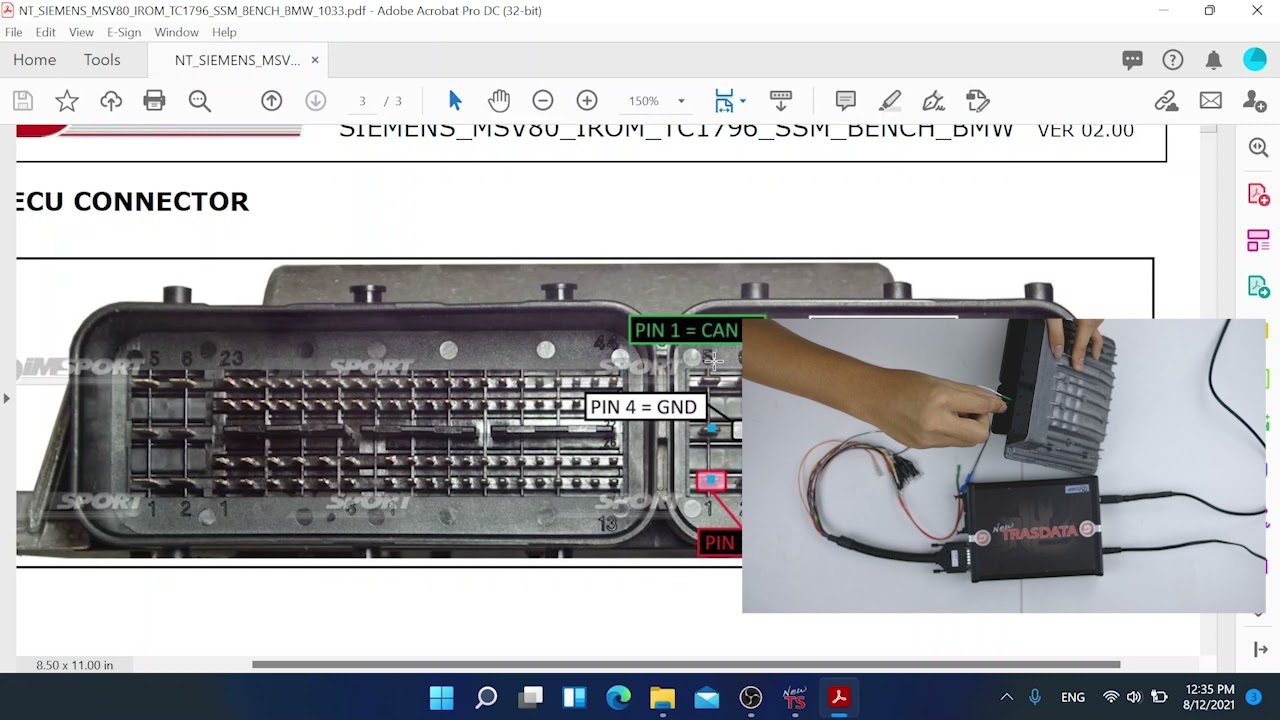Open the Fill & Sign pen tool

pos(934,101)
